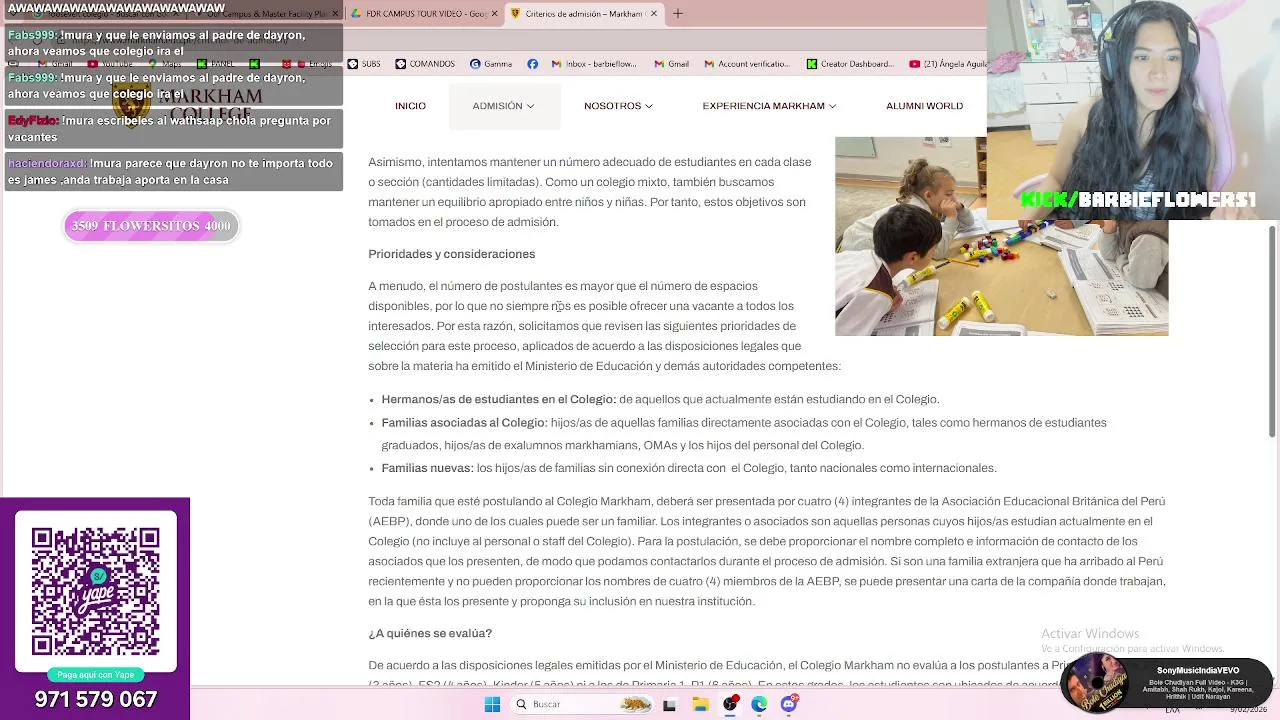Screen dimensions: 1280x720
Task: Open the SUBS bookmark
Action: [364, 64]
